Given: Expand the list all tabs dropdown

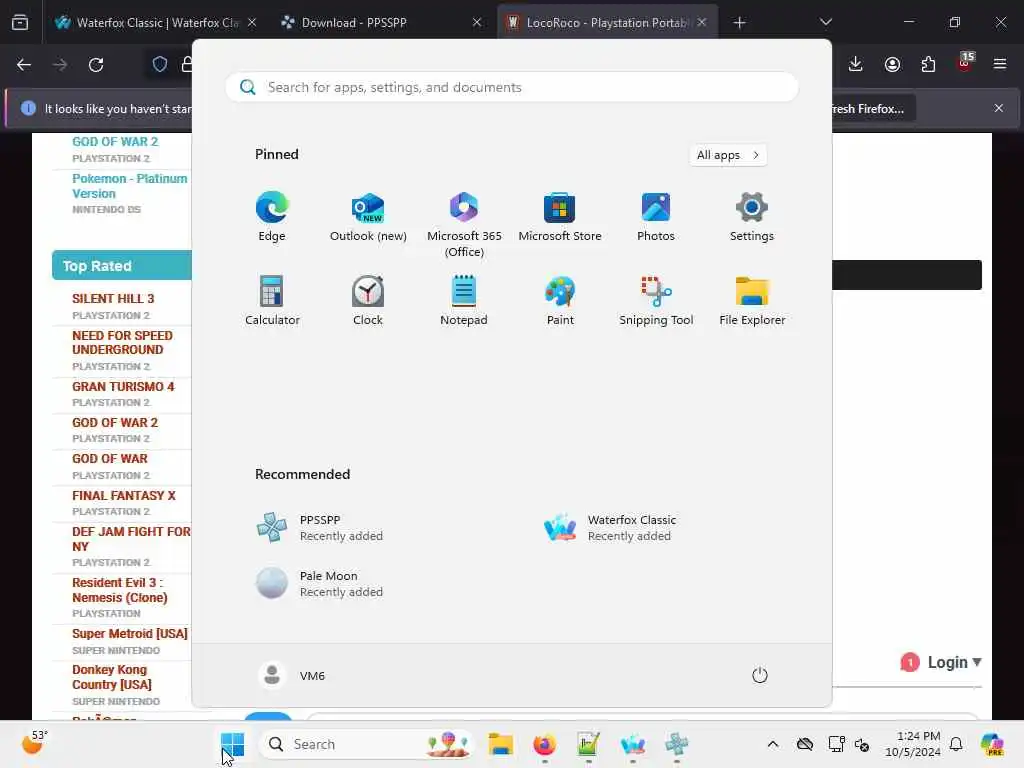Looking at the screenshot, I should [825, 22].
